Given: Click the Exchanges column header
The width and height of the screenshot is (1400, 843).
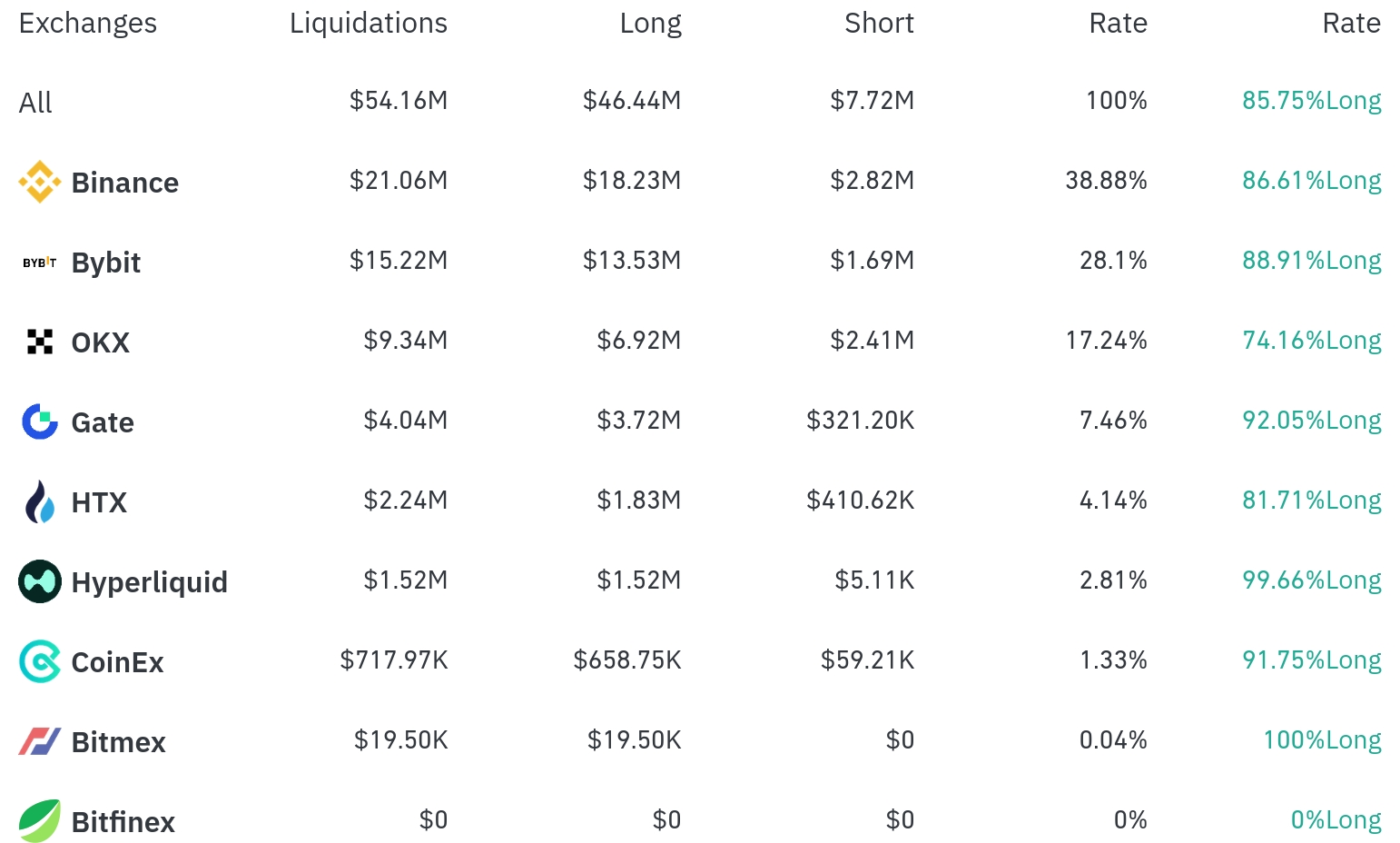Looking at the screenshot, I should point(88,23).
